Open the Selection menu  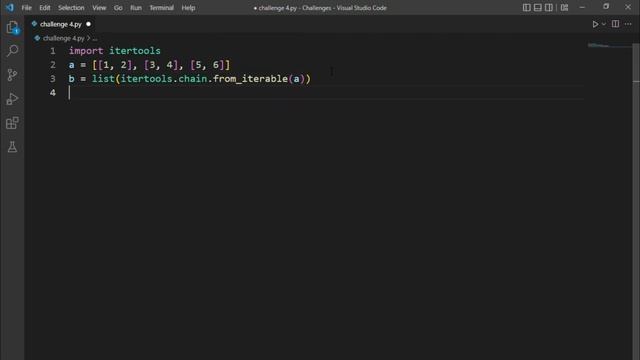(71, 8)
